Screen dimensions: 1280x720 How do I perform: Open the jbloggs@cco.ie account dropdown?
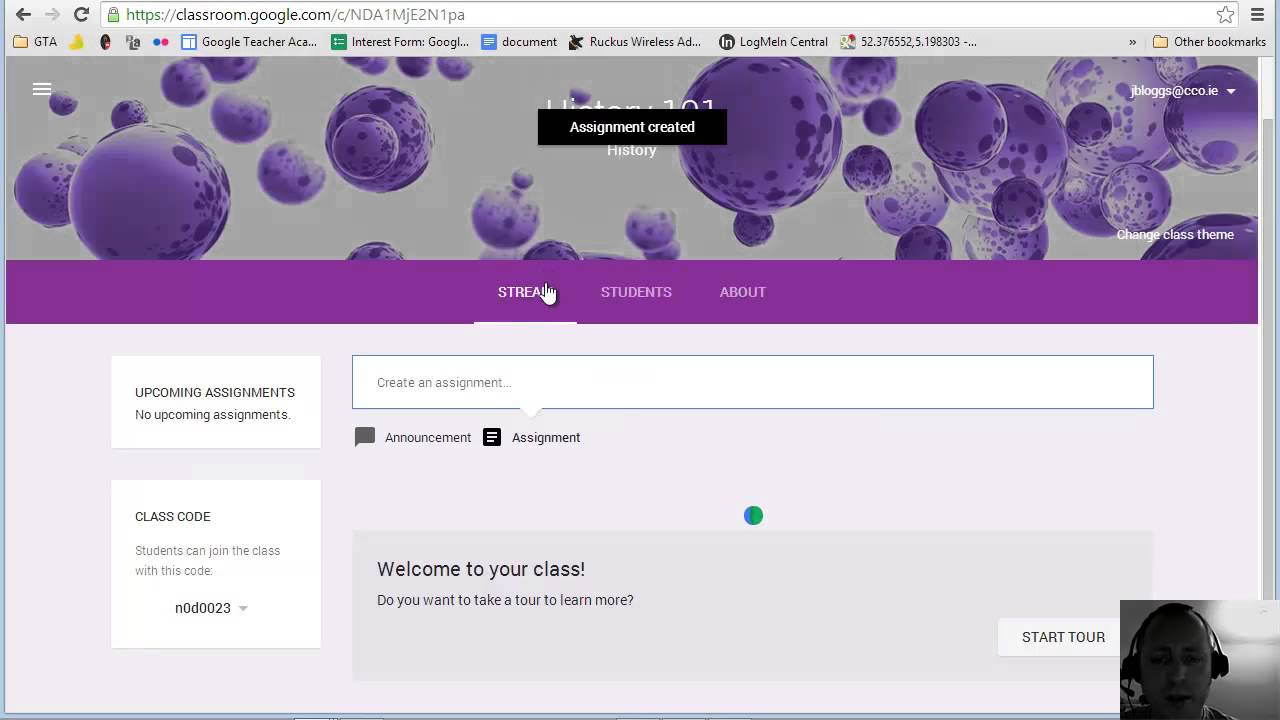pyautogui.click(x=1183, y=90)
